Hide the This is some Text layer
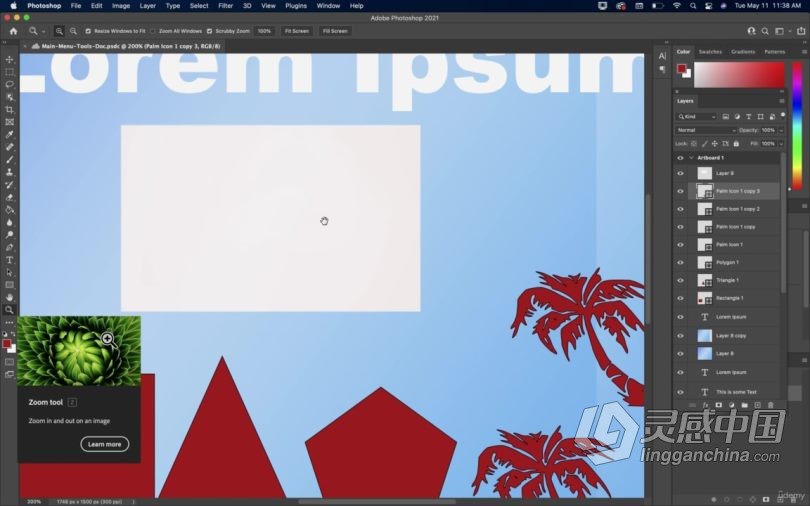810x506 pixels. pyautogui.click(x=680, y=392)
